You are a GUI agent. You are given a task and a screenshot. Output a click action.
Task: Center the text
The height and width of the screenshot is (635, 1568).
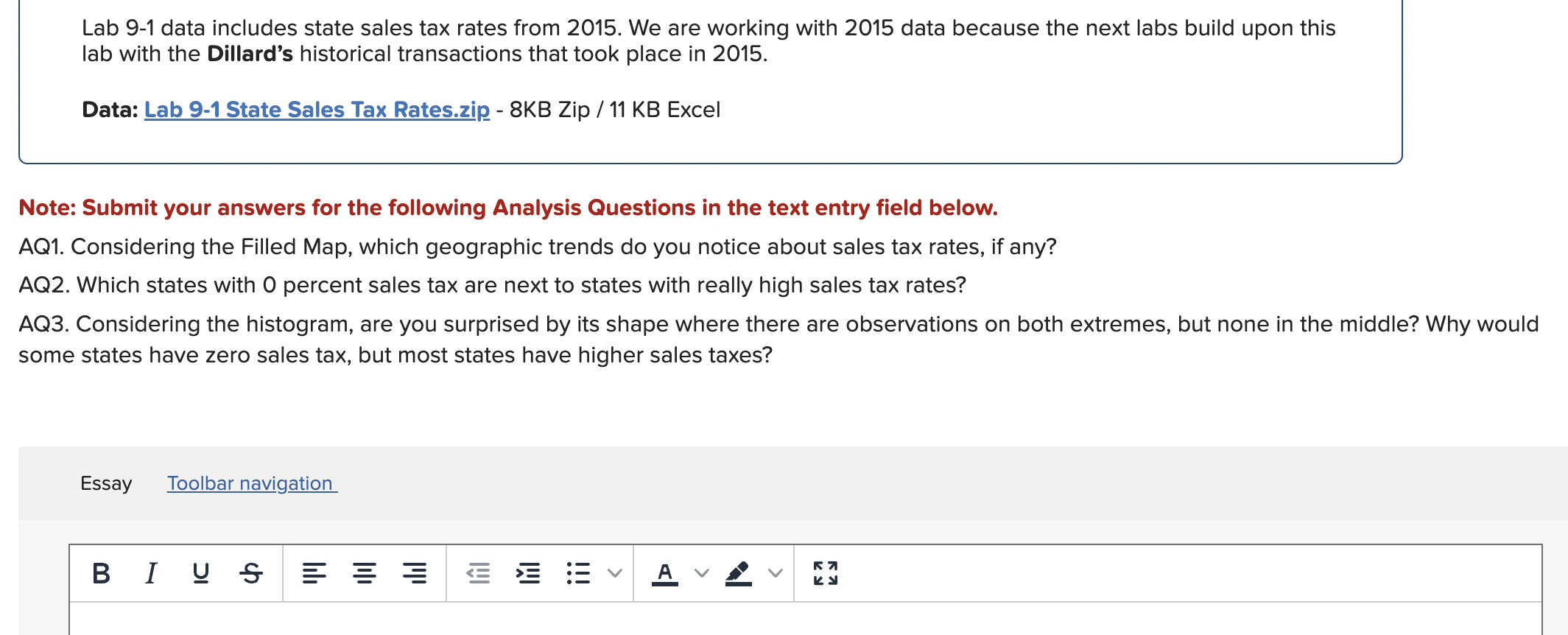(x=365, y=574)
